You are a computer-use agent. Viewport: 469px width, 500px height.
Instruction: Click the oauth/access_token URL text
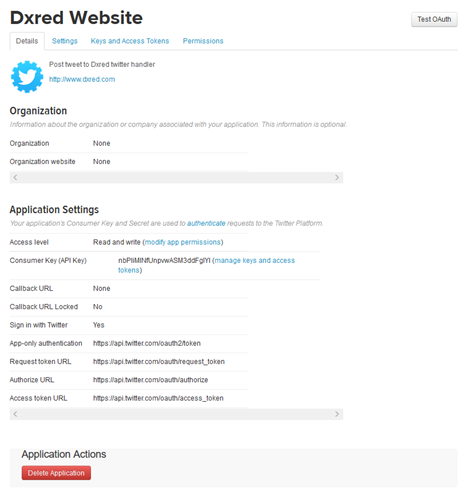(x=158, y=398)
